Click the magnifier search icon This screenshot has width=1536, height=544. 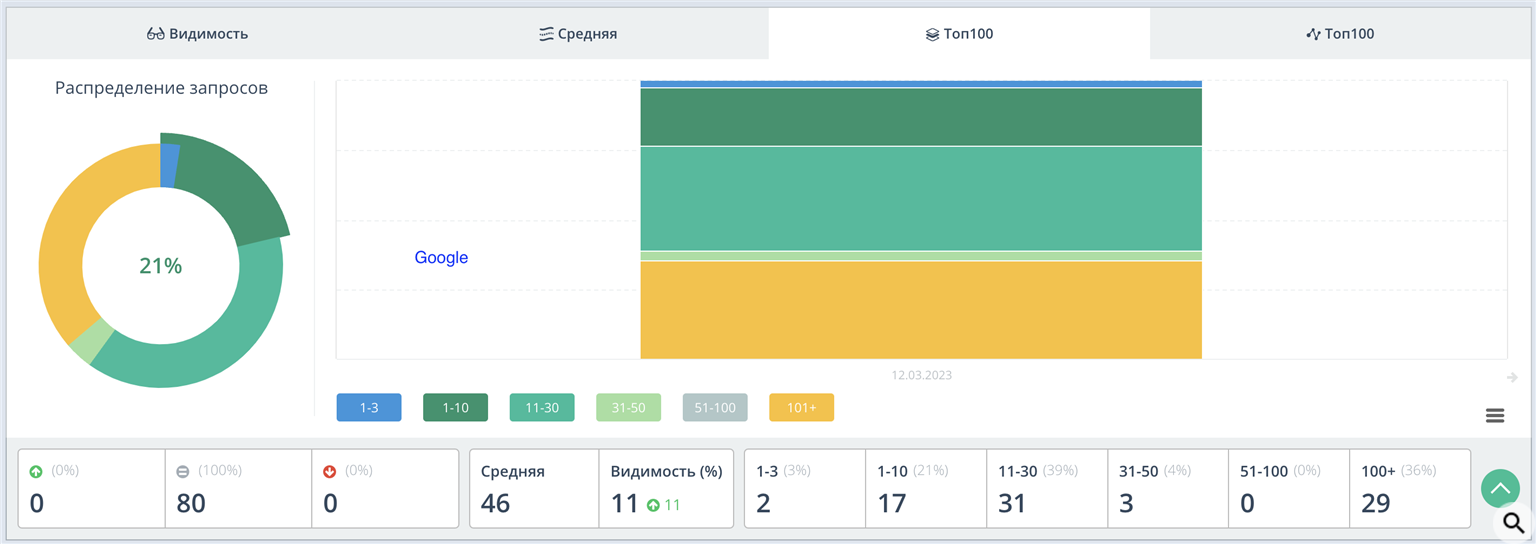pyautogui.click(x=1514, y=523)
